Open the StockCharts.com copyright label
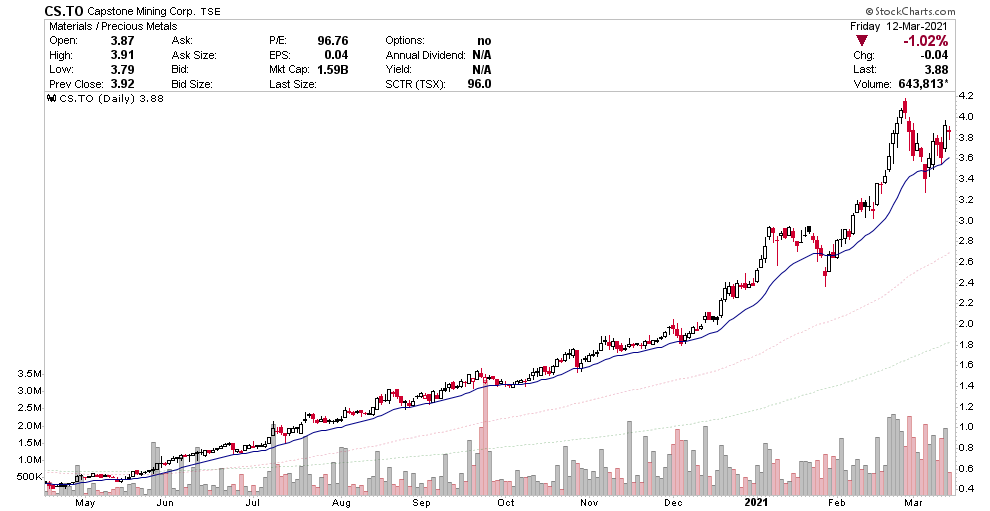990x511 pixels. pos(910,11)
